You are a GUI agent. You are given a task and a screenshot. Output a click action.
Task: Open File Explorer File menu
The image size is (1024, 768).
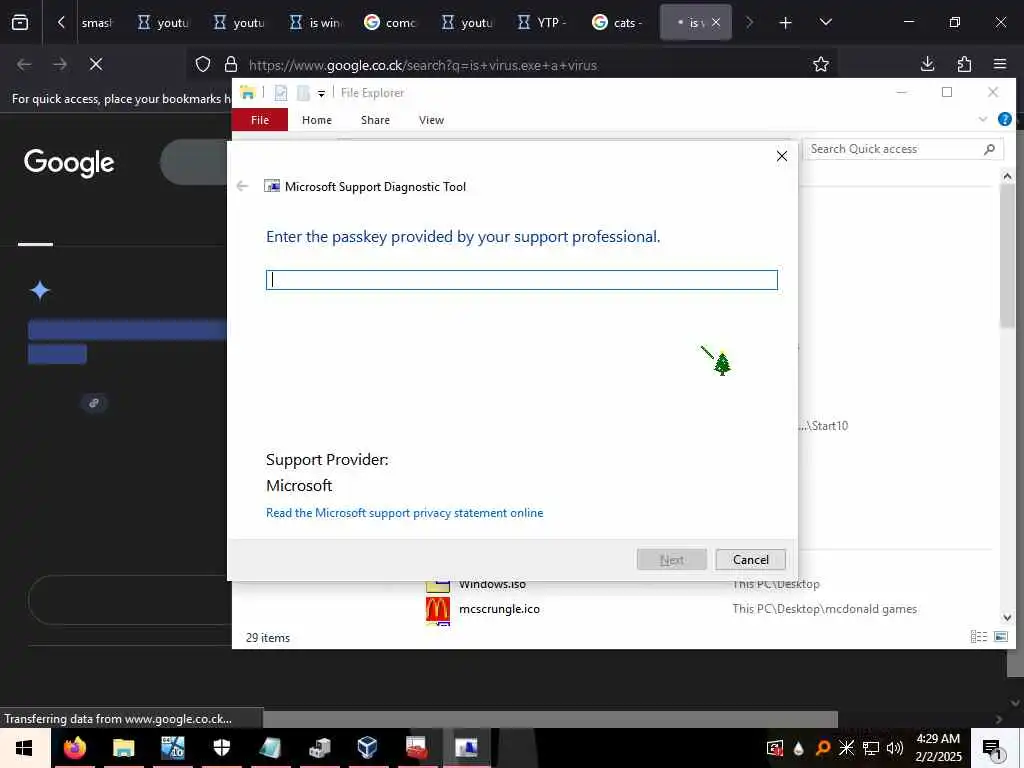pos(260,120)
